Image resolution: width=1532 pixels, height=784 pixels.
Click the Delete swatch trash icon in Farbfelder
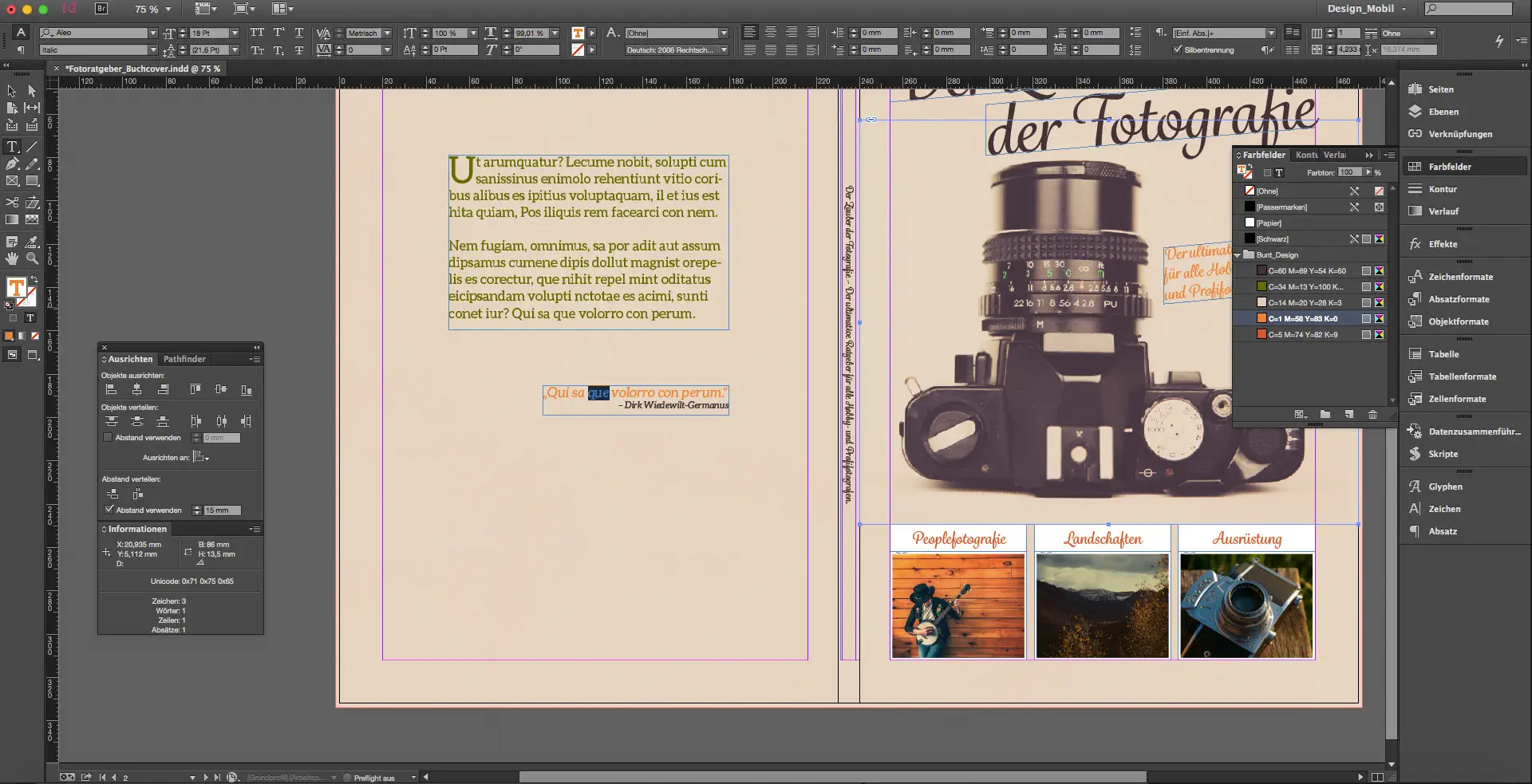tap(1373, 415)
